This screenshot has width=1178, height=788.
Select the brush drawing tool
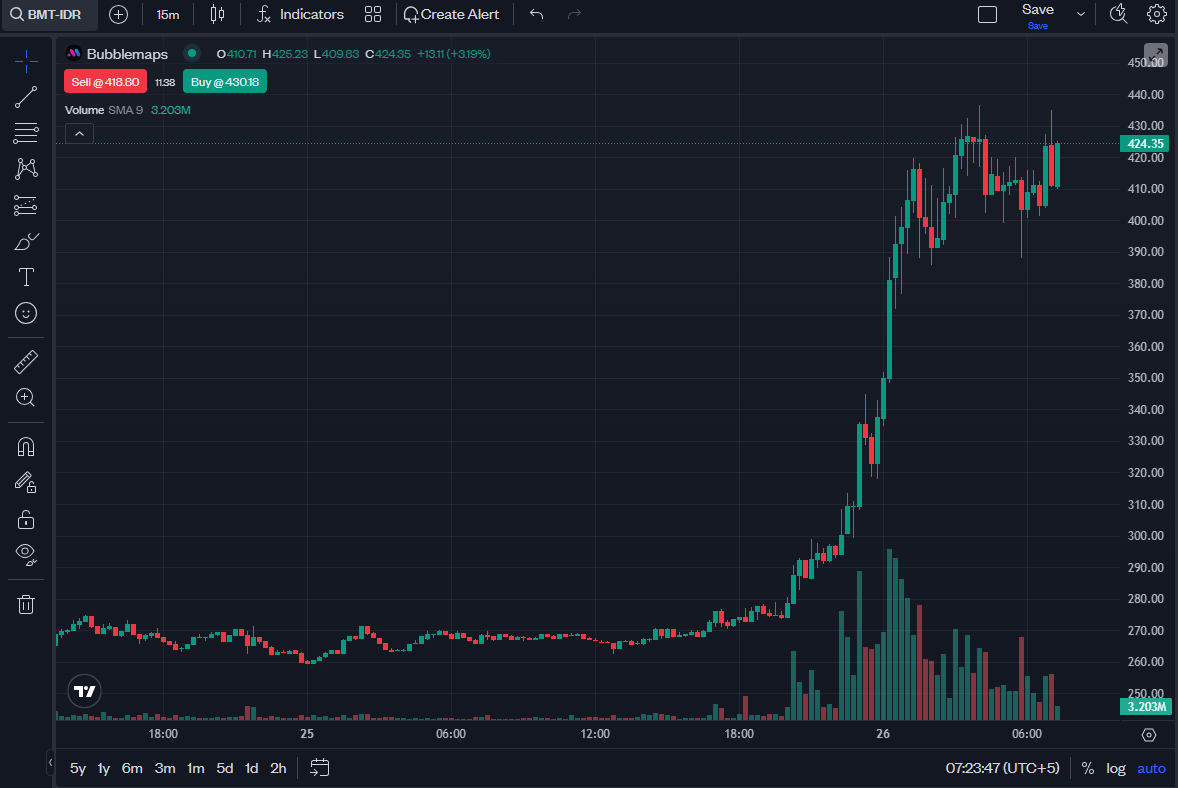point(26,241)
